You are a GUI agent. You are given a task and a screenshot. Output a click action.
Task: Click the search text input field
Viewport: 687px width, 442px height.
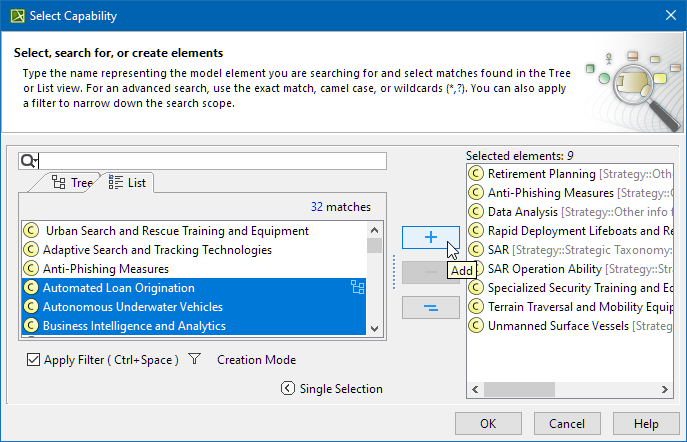coord(212,161)
